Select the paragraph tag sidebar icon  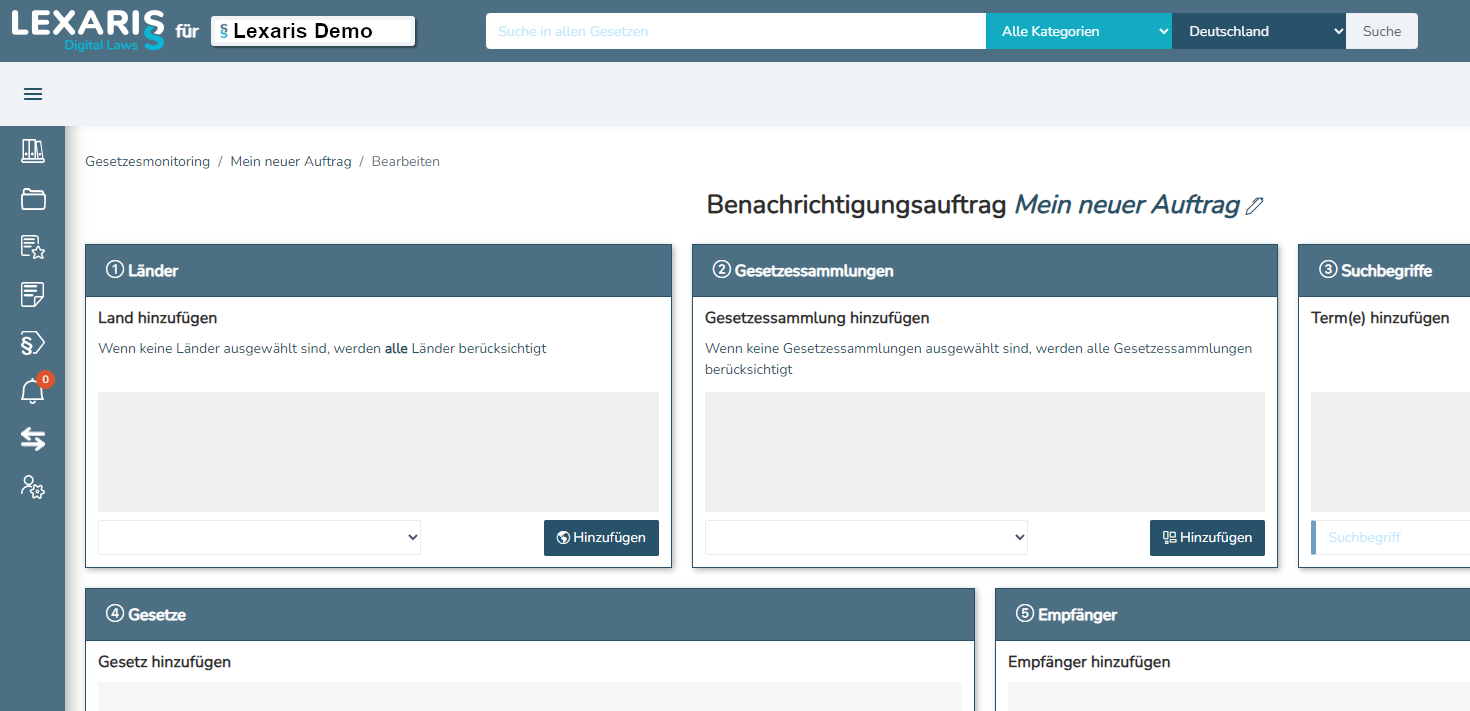33,343
